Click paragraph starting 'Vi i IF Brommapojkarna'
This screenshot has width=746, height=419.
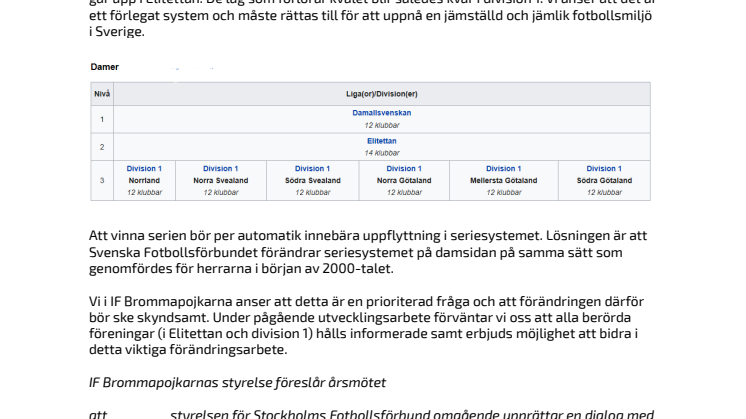(366, 325)
